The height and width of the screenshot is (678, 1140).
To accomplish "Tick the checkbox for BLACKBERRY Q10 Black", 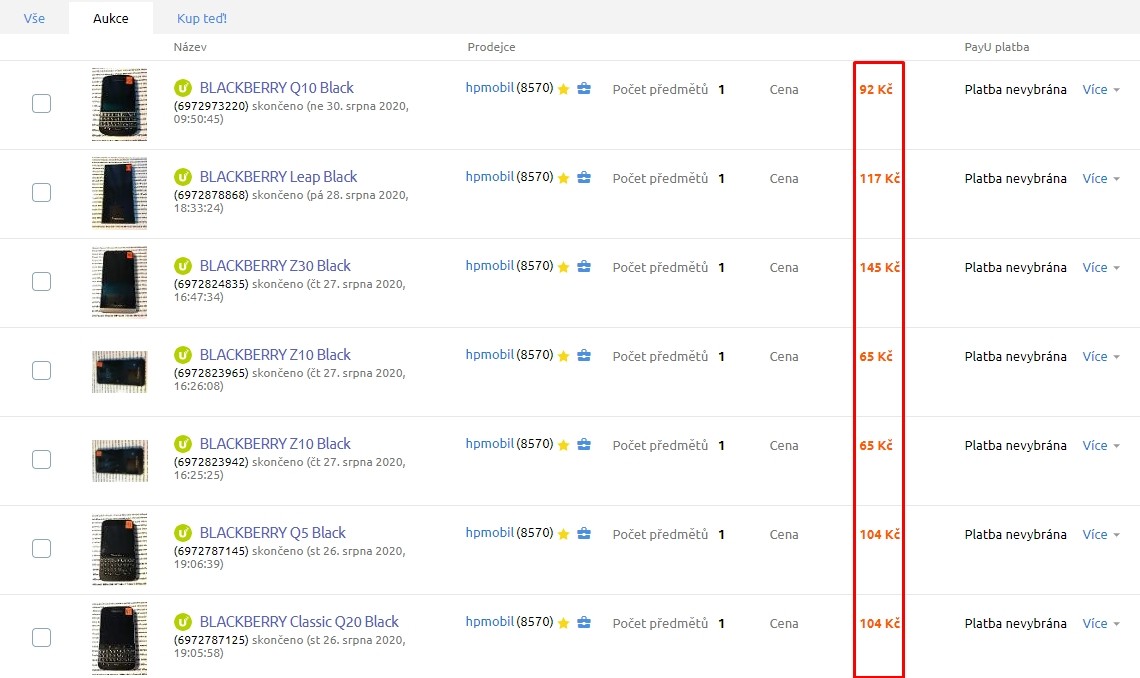I will point(41,103).
